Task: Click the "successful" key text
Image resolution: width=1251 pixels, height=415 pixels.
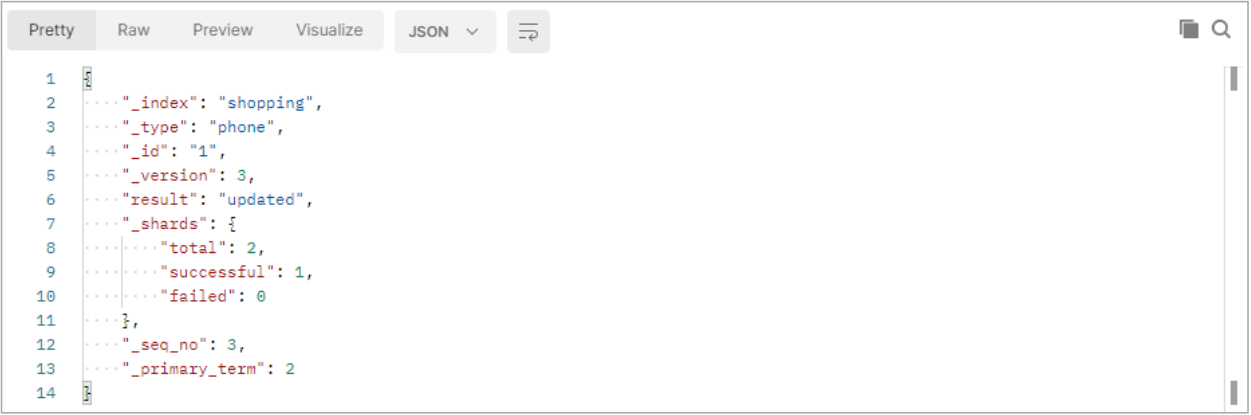Action: click(217, 272)
